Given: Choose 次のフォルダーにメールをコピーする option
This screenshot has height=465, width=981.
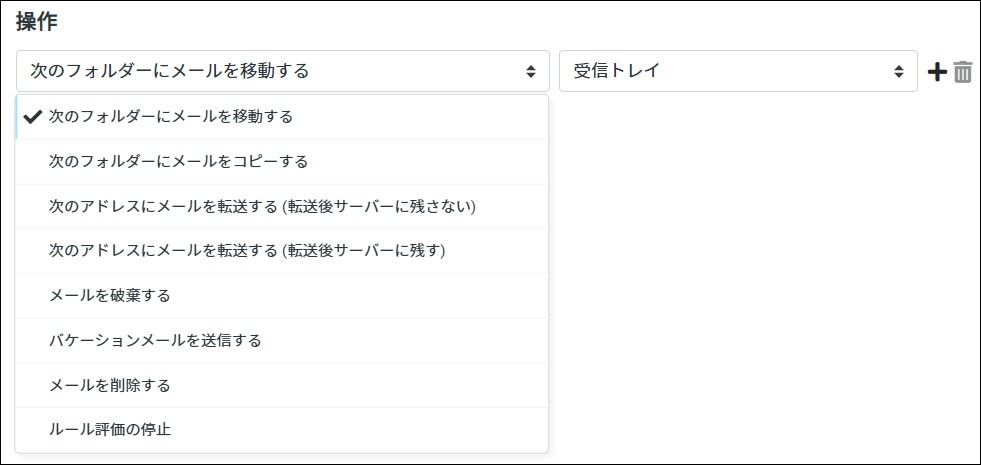Looking at the screenshot, I should [178, 161].
